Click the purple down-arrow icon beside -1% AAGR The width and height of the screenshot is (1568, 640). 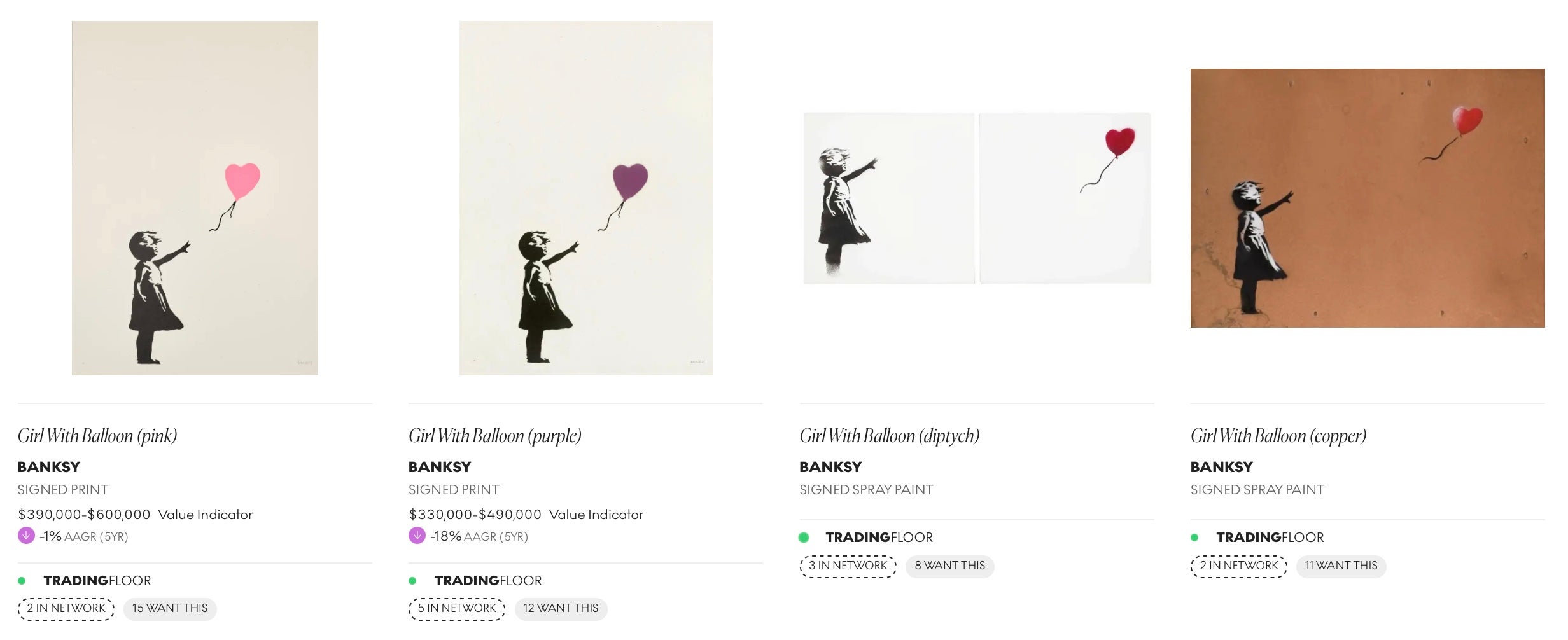pyautogui.click(x=26, y=536)
